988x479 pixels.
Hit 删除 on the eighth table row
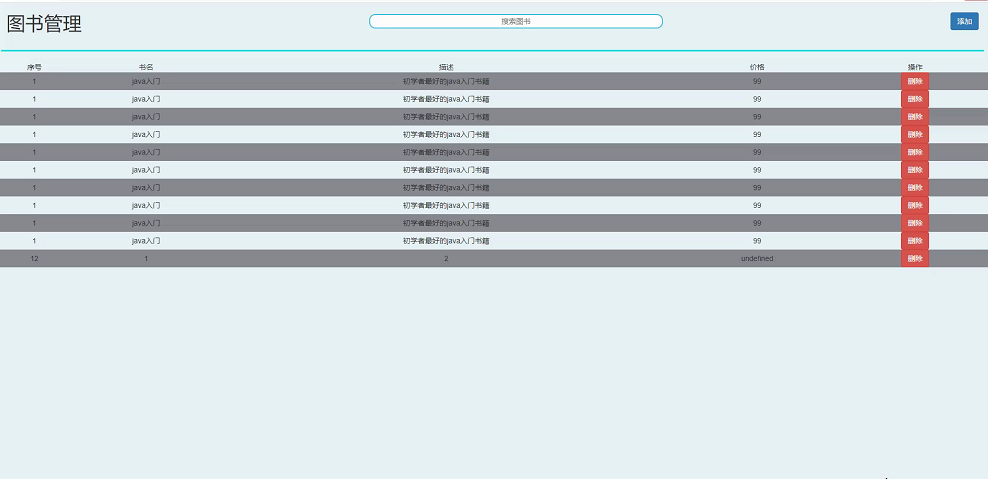pyautogui.click(x=914, y=205)
